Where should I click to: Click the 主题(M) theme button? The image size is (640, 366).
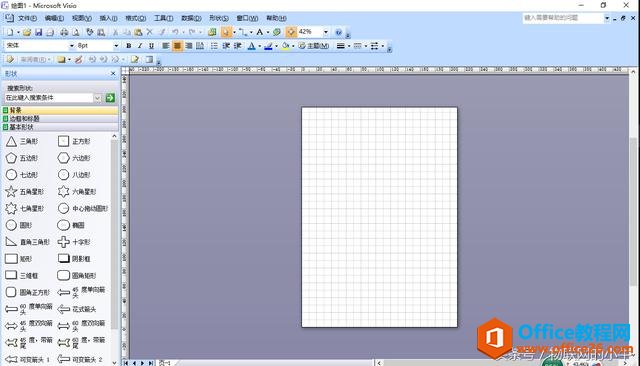tap(313, 46)
